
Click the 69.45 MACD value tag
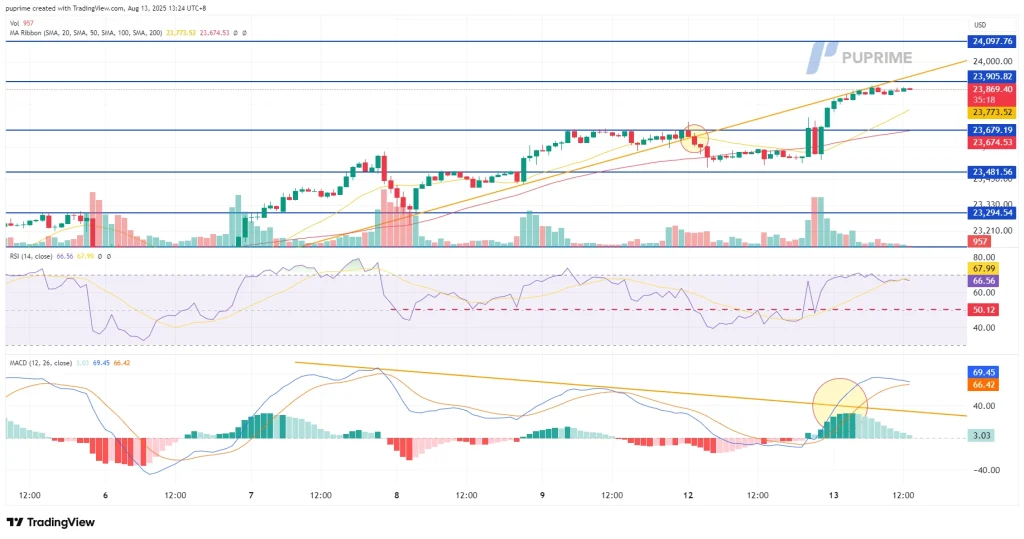984,372
